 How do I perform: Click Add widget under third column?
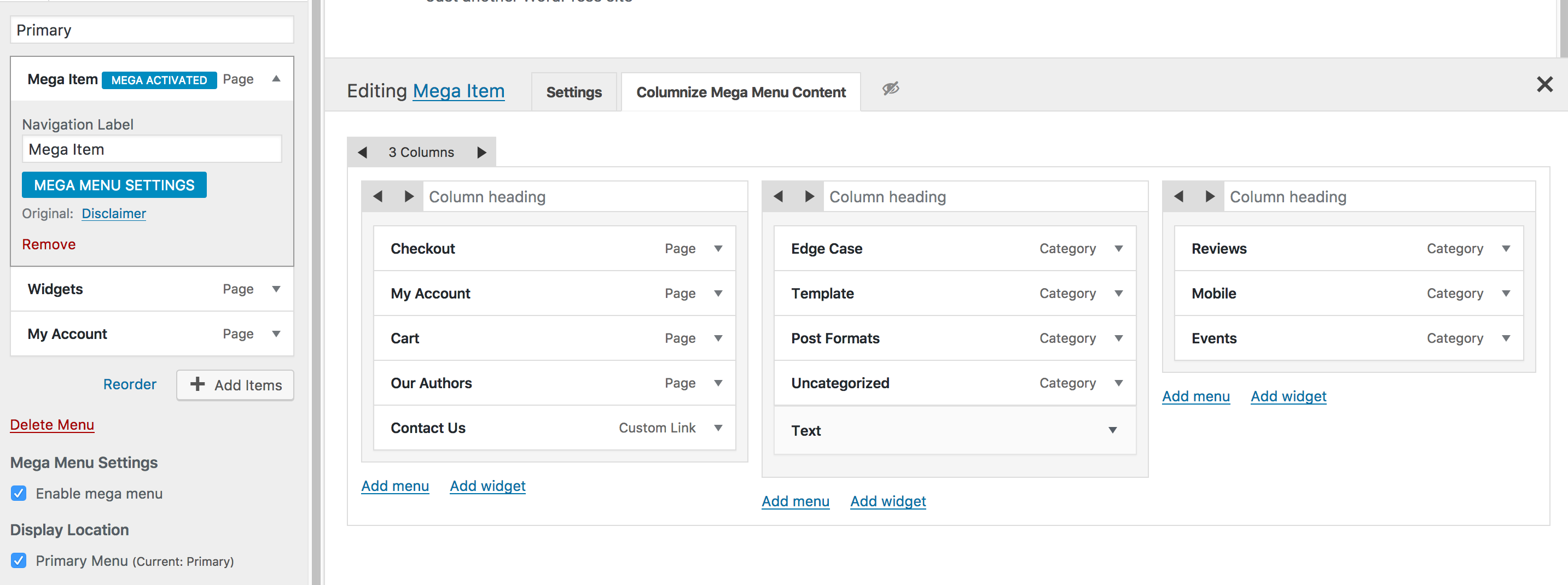1288,396
